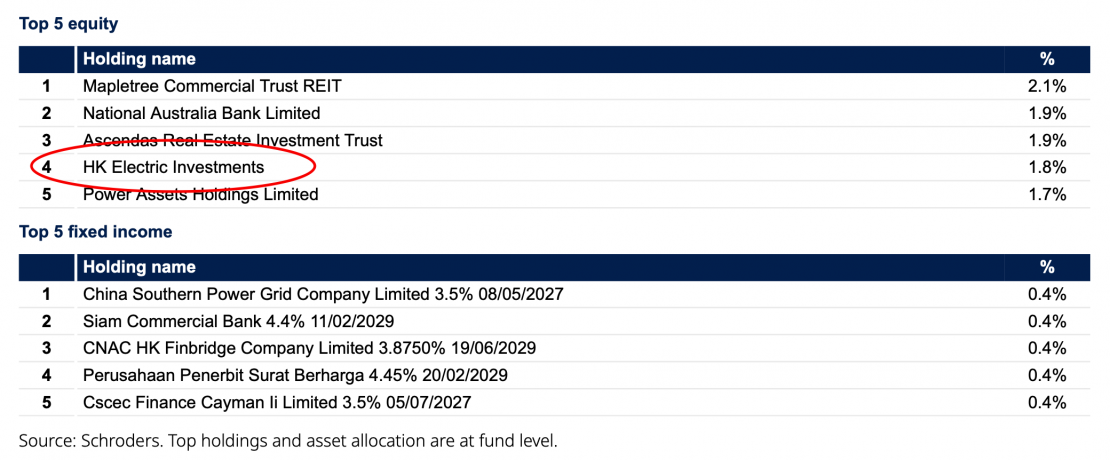Image resolution: width=1110 pixels, height=460 pixels.
Task: Click the 1.7% value for Power Assets
Action: click(x=1047, y=194)
